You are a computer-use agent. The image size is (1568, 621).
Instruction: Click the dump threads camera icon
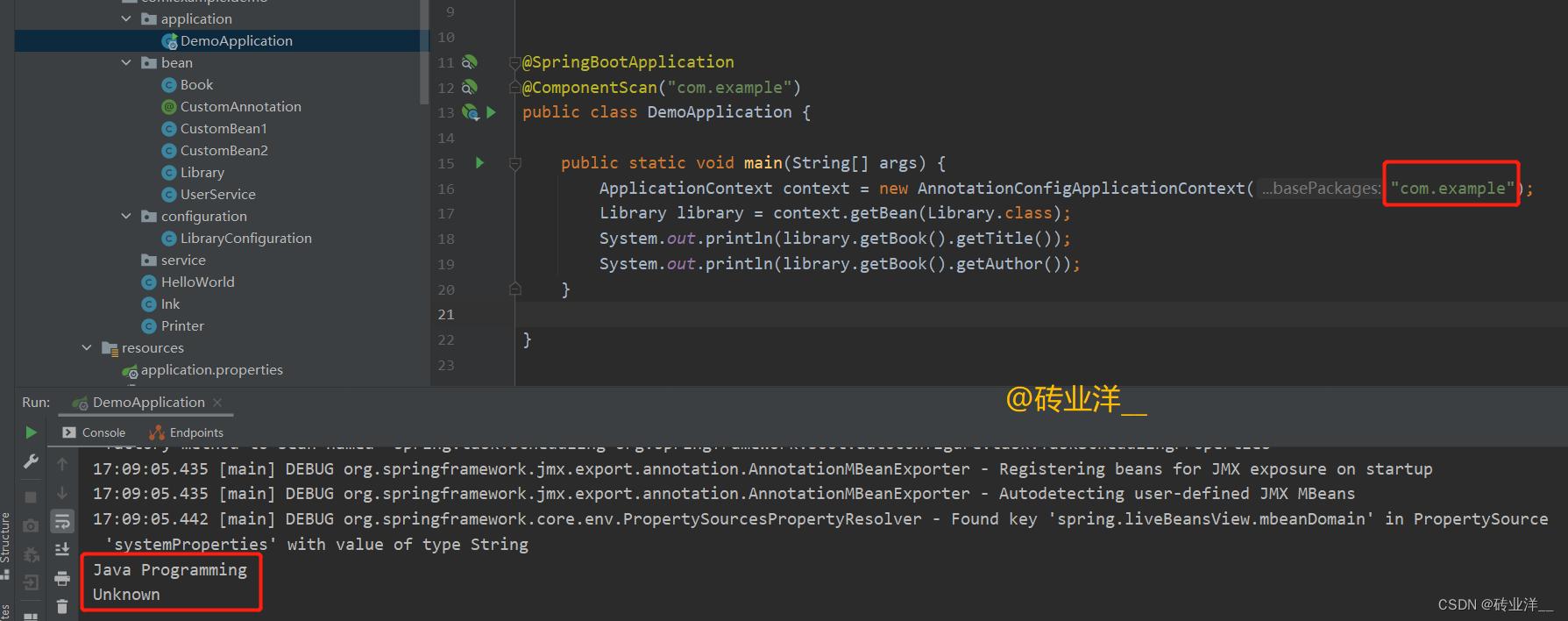31,525
